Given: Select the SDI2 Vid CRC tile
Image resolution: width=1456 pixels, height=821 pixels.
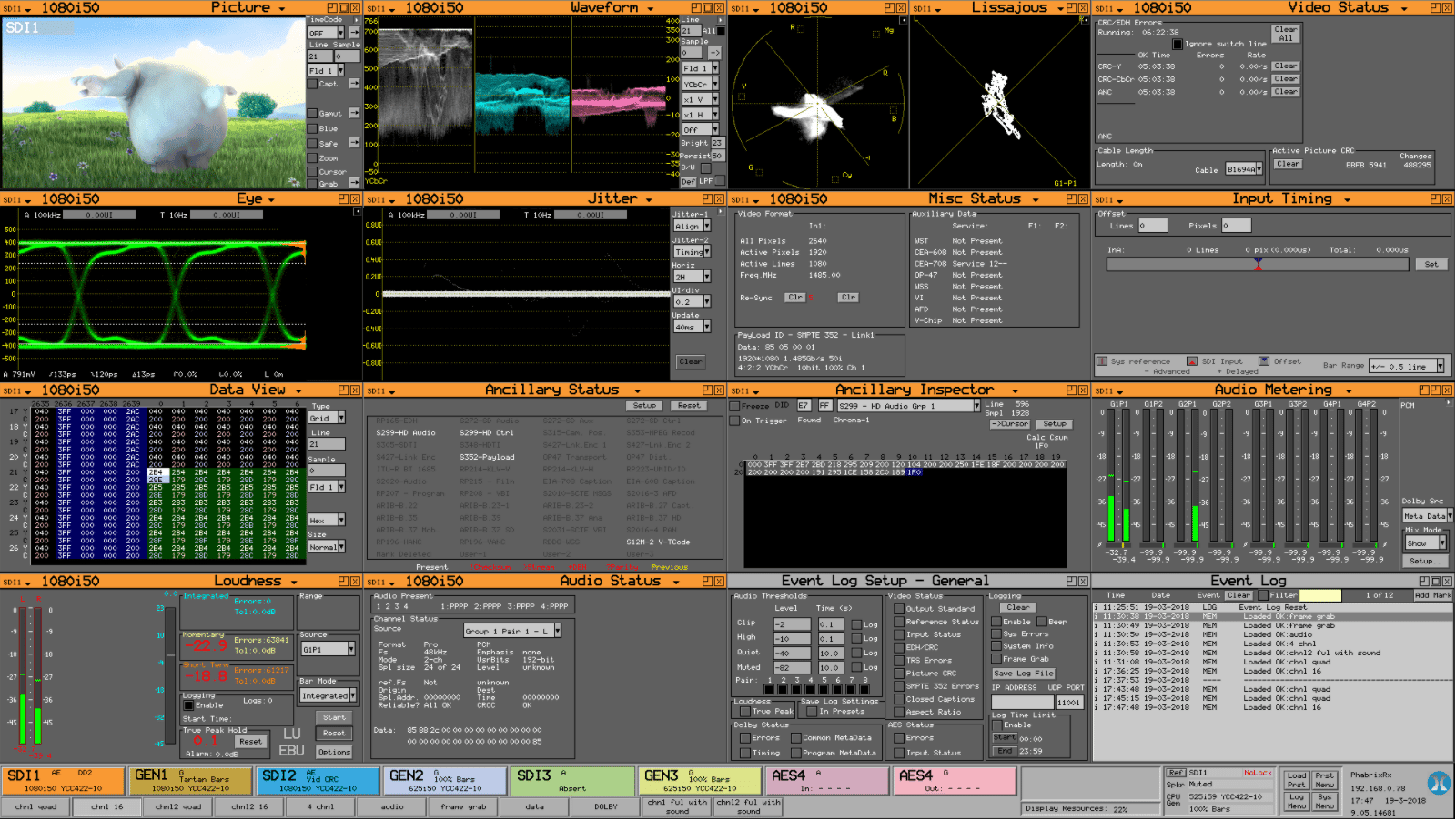Looking at the screenshot, I should click(318, 781).
